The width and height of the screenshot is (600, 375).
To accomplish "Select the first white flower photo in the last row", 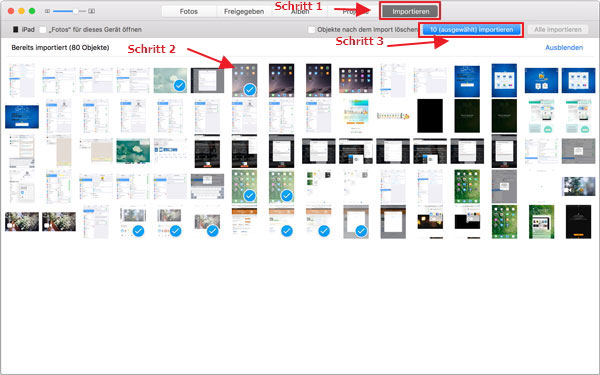I will coord(22,222).
